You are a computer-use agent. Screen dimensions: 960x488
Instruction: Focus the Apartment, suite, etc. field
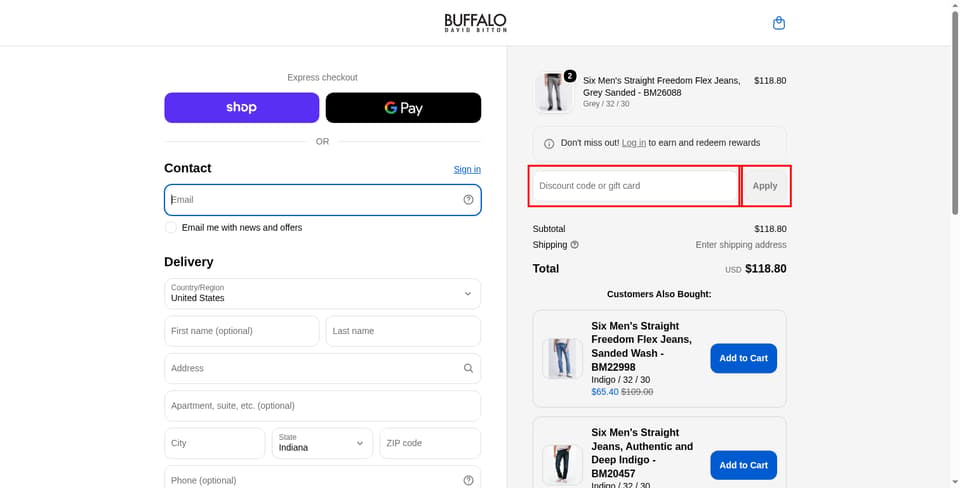pos(323,406)
